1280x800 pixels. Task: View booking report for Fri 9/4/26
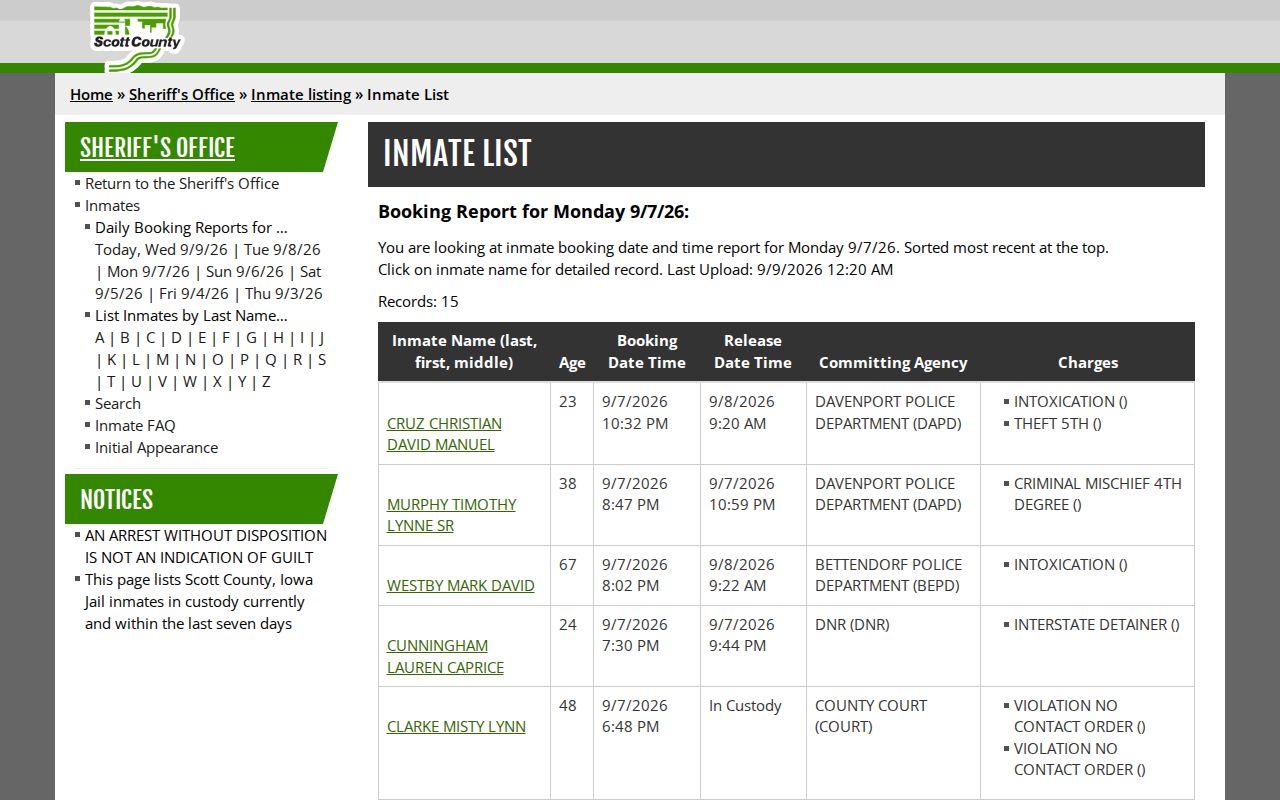point(194,293)
